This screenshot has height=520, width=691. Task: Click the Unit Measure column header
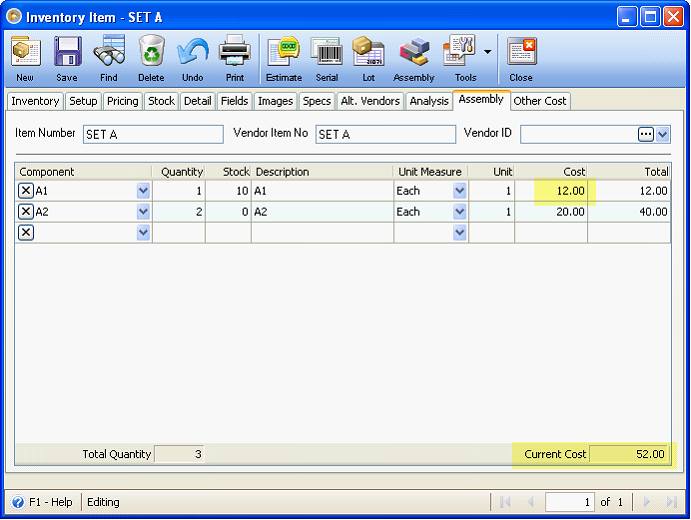click(431, 172)
